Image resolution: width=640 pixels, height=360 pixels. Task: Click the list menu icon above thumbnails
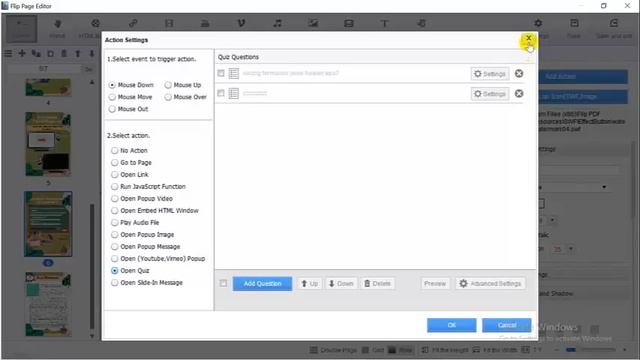point(8,53)
